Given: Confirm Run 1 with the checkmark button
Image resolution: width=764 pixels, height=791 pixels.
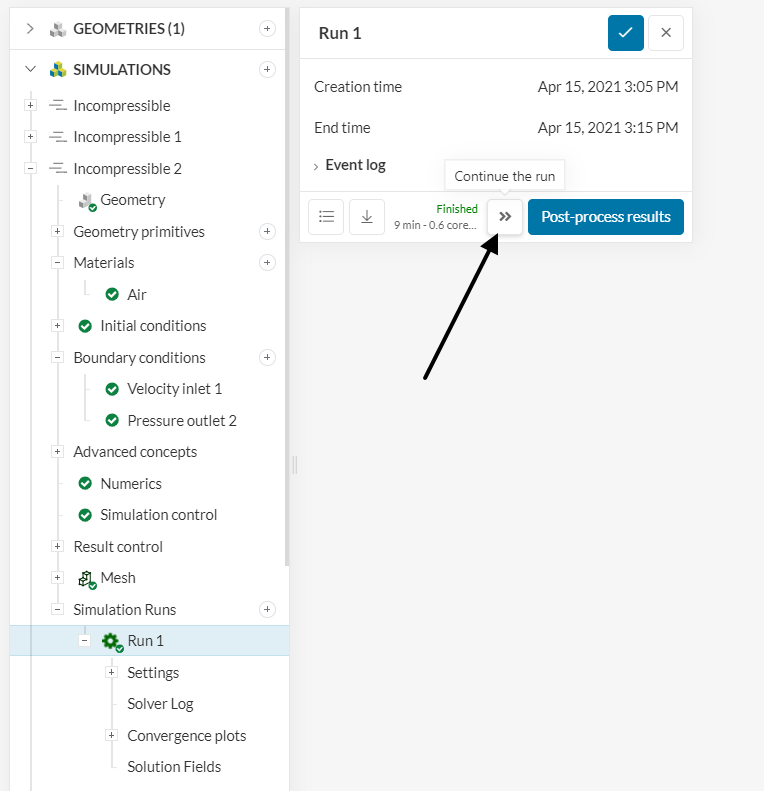Looking at the screenshot, I should click(625, 33).
